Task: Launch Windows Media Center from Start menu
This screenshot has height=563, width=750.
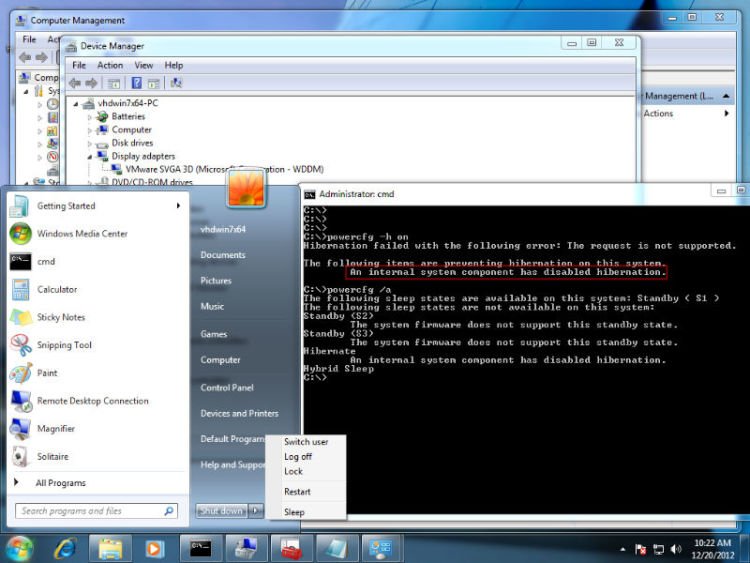Action: [94, 234]
